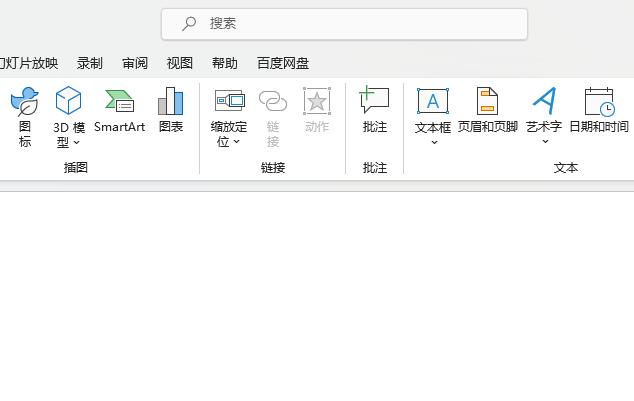Click the 批注 group label
This screenshot has width=634, height=401.
(374, 167)
